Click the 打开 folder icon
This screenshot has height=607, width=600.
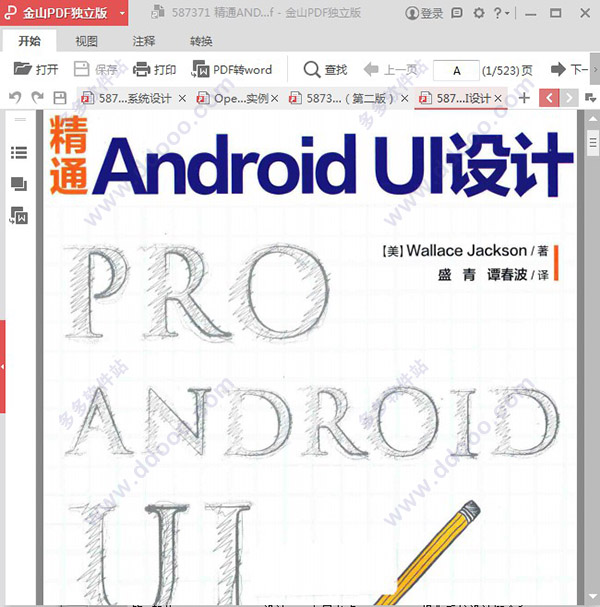(x=22, y=69)
